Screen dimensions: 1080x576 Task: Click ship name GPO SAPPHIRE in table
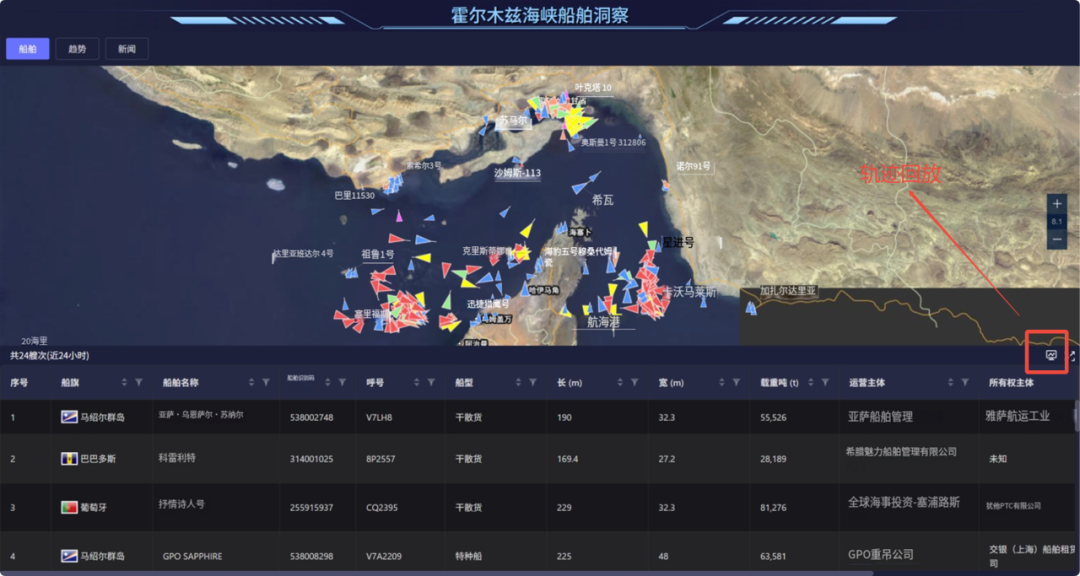[193, 556]
